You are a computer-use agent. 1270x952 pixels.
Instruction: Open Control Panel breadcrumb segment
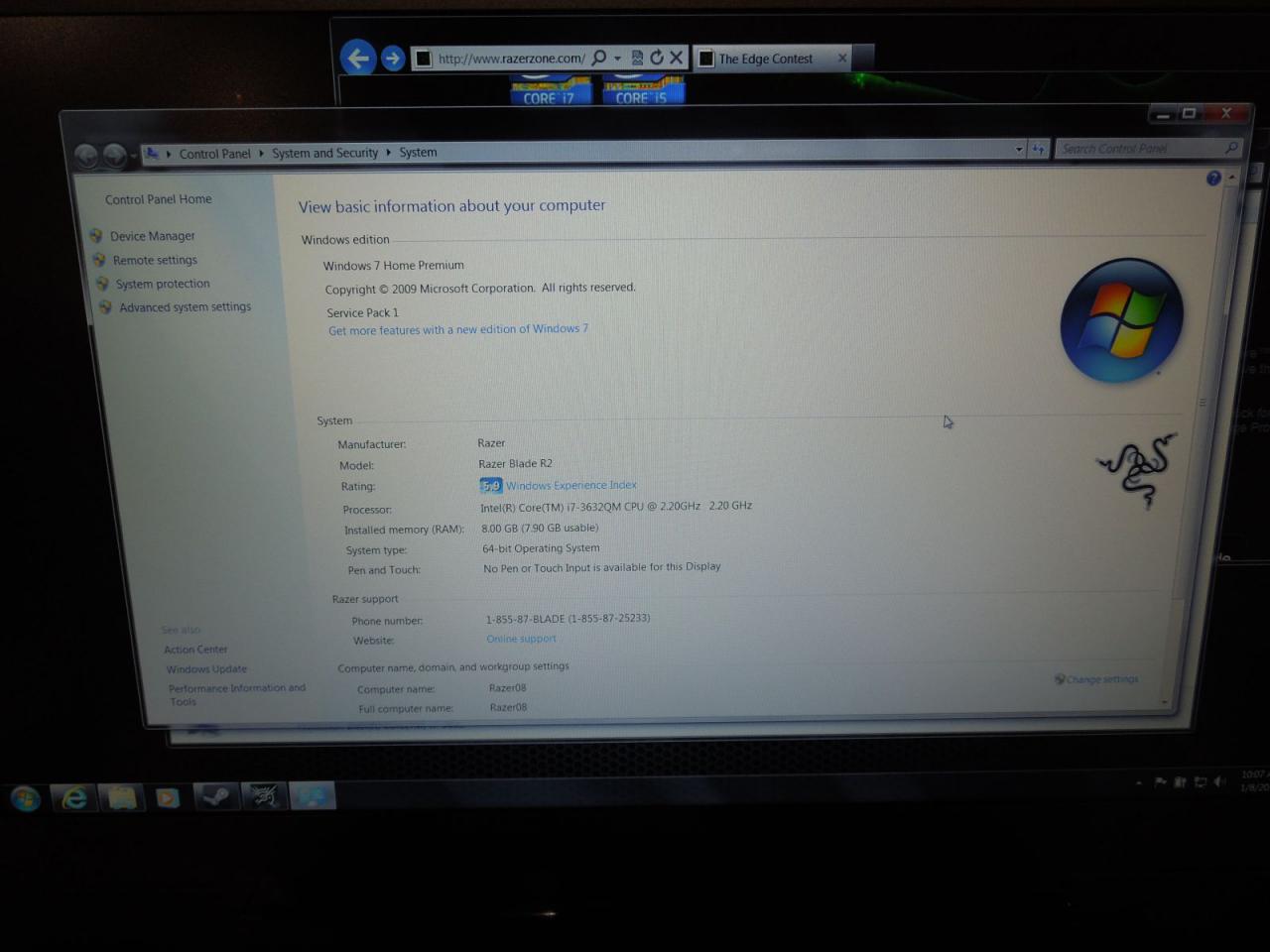pyautogui.click(x=214, y=154)
